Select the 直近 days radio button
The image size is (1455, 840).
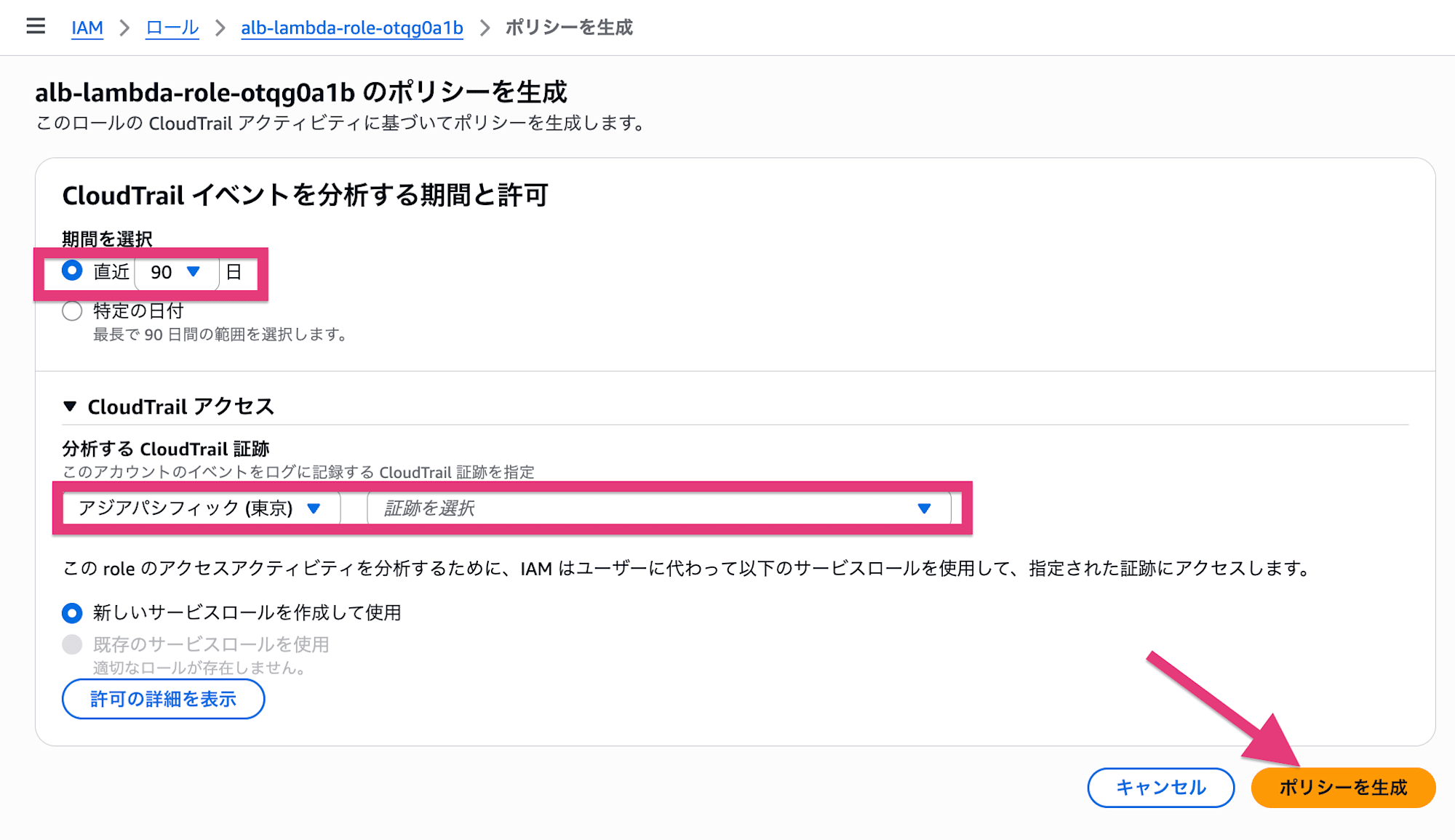coord(72,271)
